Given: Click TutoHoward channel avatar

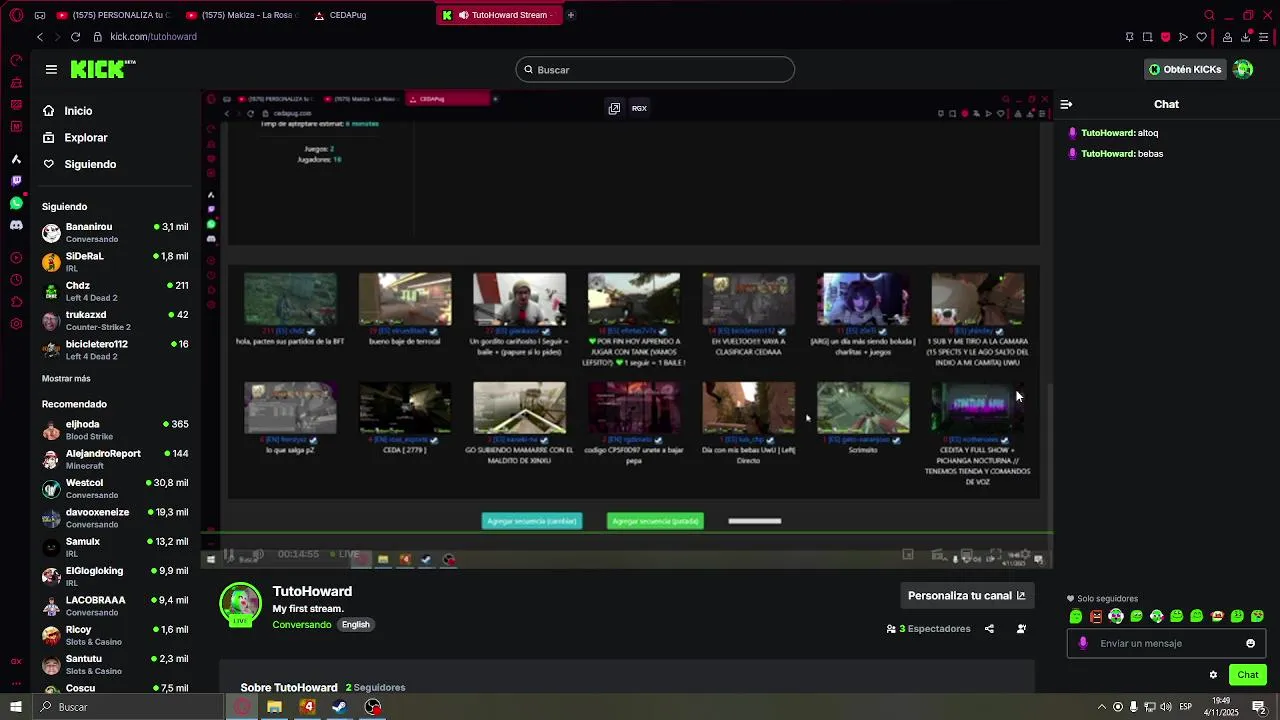Looking at the screenshot, I should coord(240,604).
